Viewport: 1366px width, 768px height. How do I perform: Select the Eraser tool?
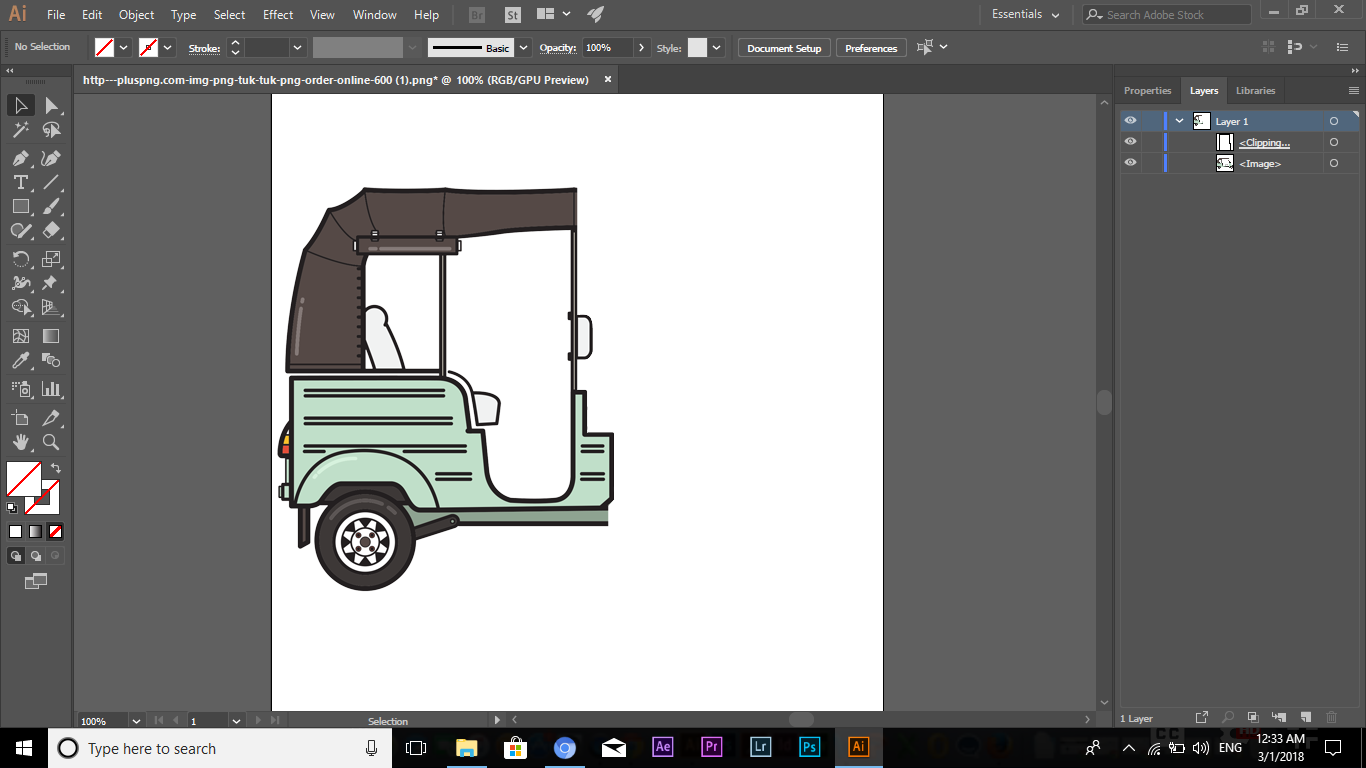(51, 230)
